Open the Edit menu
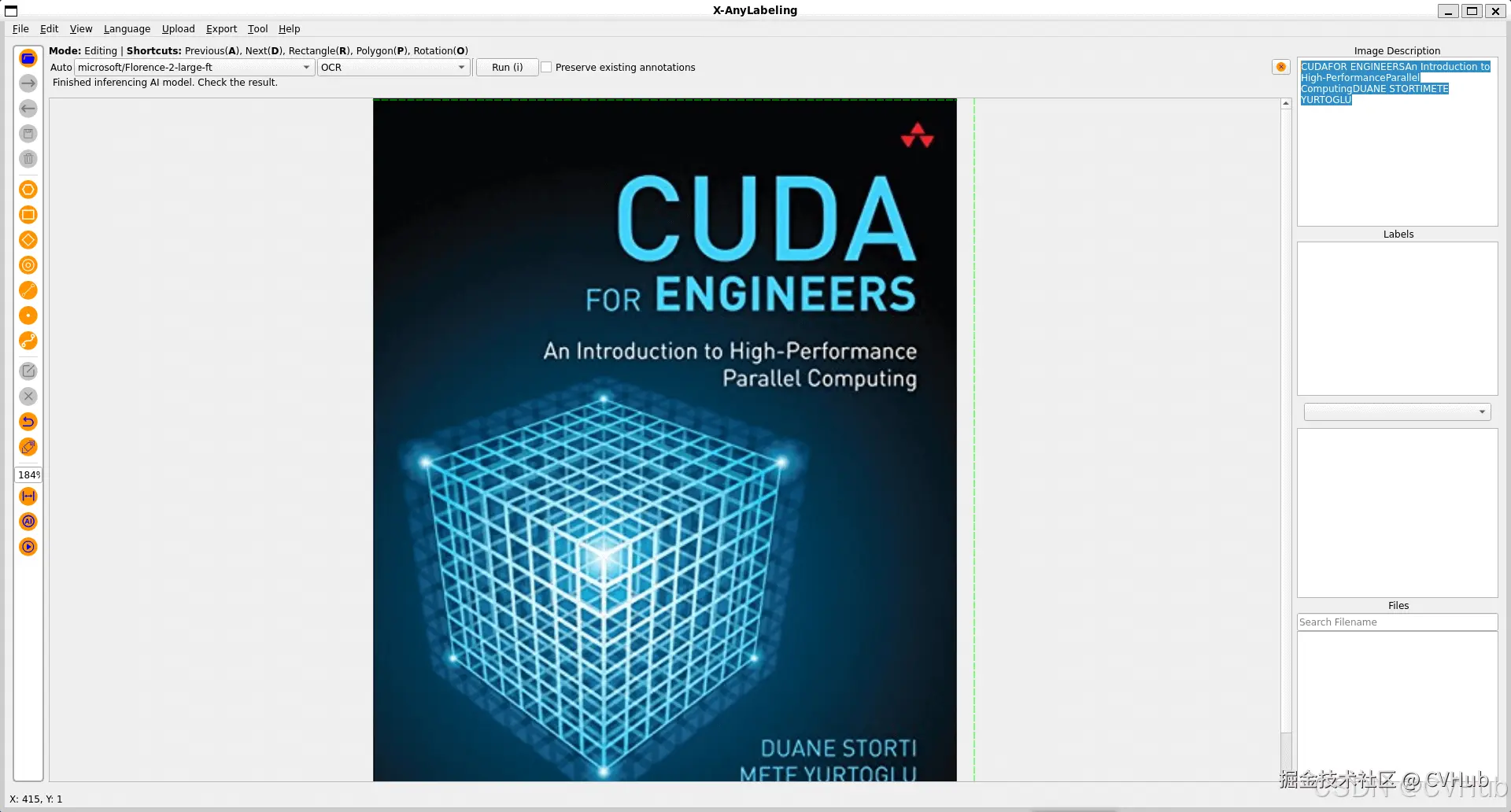This screenshot has width=1511, height=812. (x=49, y=29)
